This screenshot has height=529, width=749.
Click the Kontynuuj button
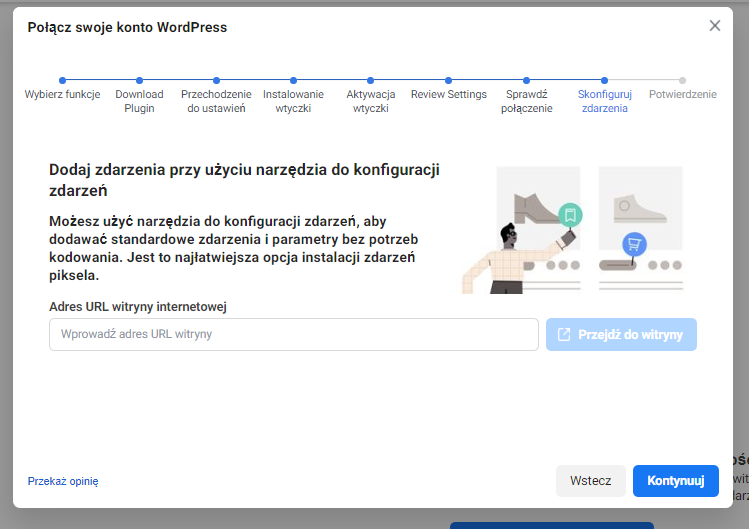click(675, 481)
